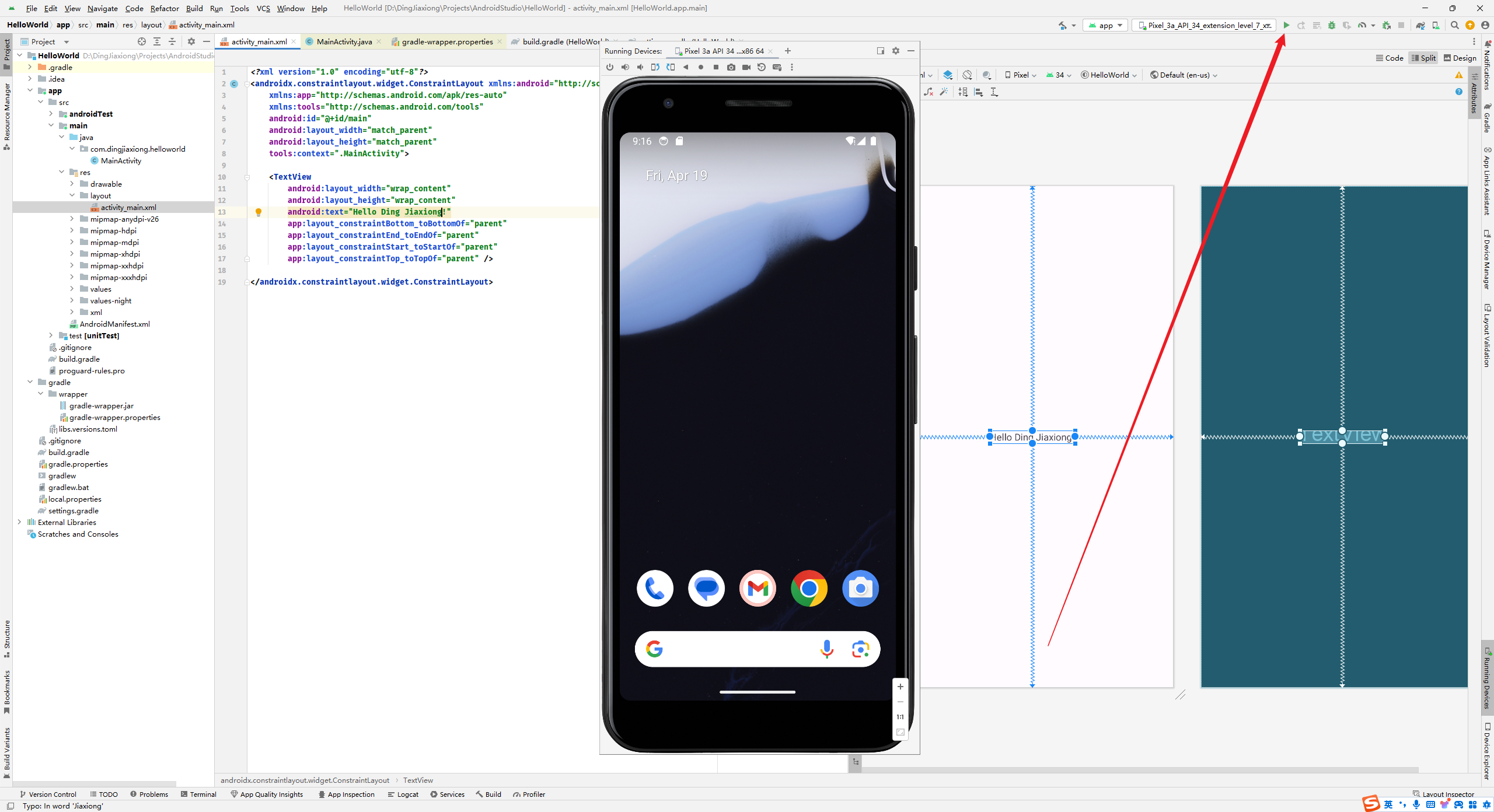The image size is (1494, 812).
Task: Expand the res folder in project tree
Action: 63,172
